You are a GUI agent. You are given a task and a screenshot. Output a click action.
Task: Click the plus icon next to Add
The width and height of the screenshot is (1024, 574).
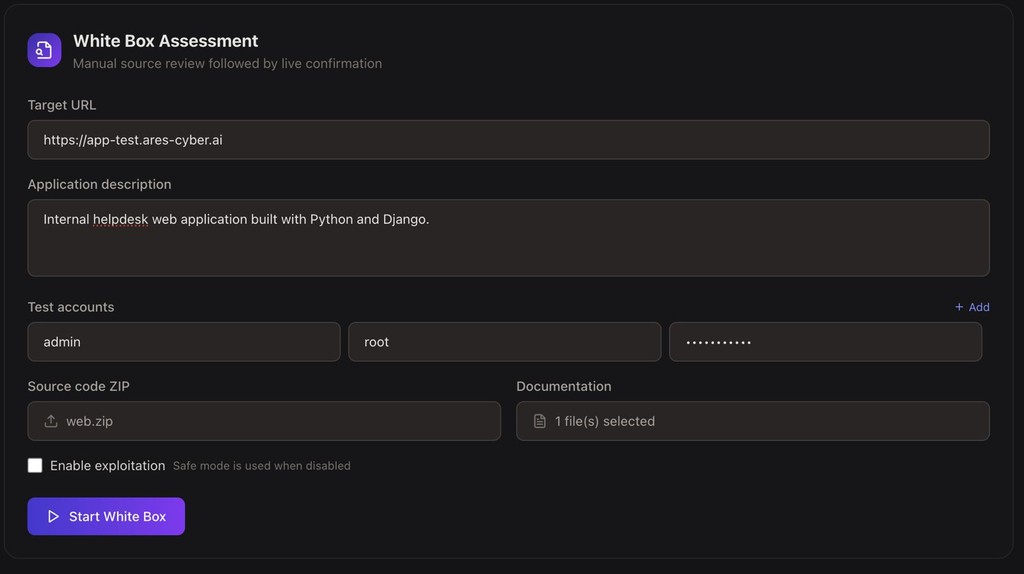959,307
